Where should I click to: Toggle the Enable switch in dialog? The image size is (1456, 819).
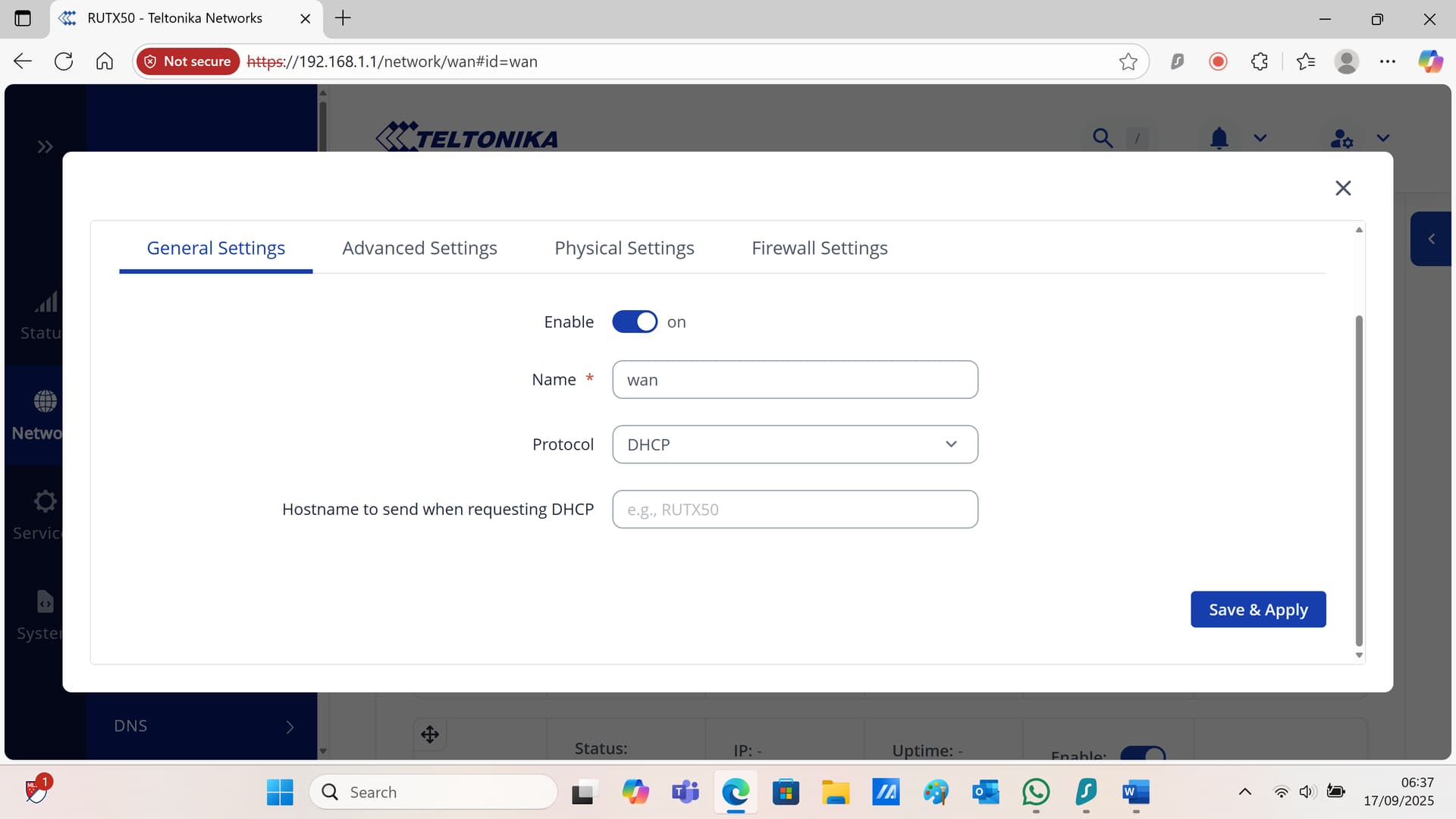(635, 322)
